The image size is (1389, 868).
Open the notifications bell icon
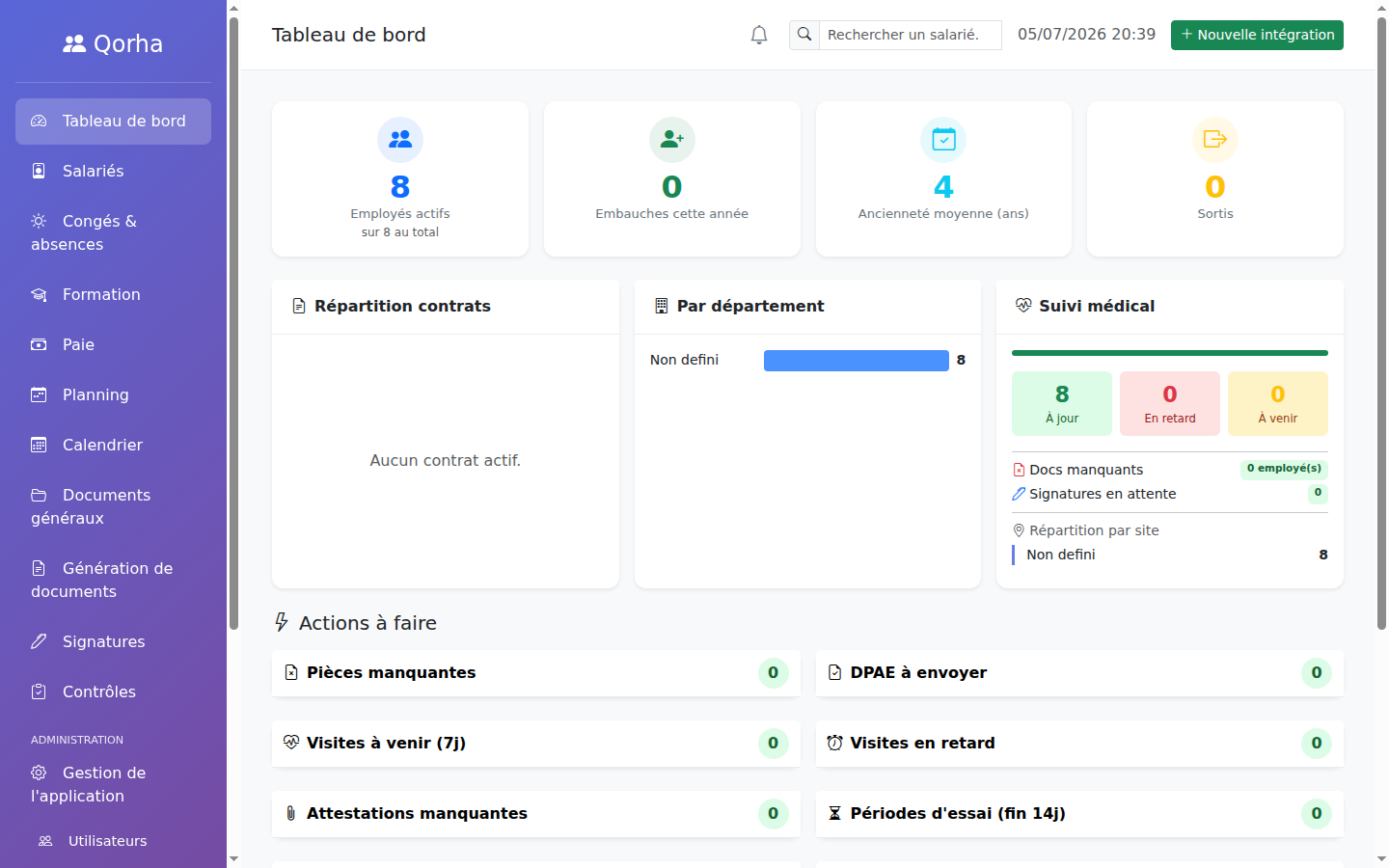point(759,35)
